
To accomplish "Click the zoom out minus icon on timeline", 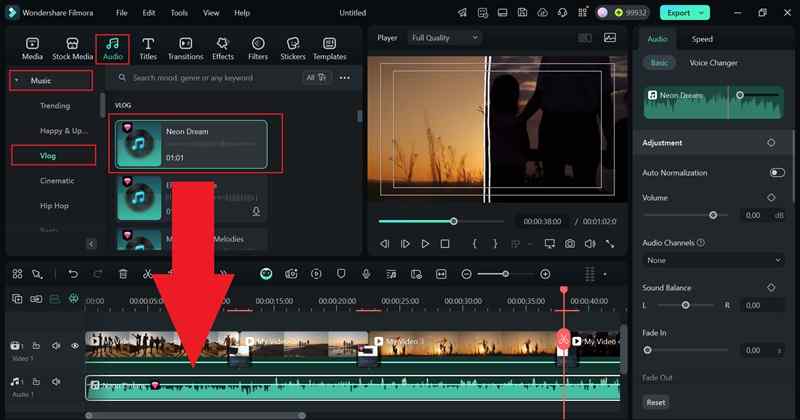I will (x=466, y=274).
